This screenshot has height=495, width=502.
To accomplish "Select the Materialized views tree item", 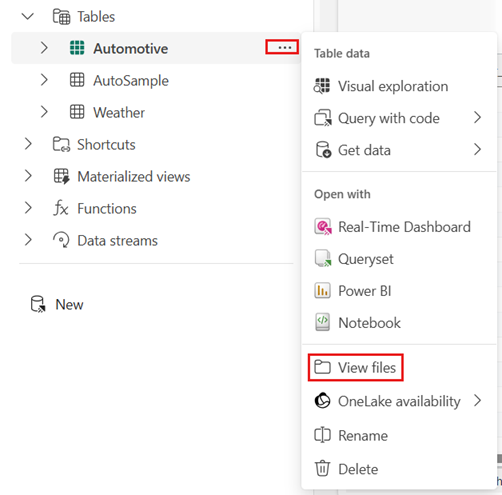I will [x=156, y=176].
